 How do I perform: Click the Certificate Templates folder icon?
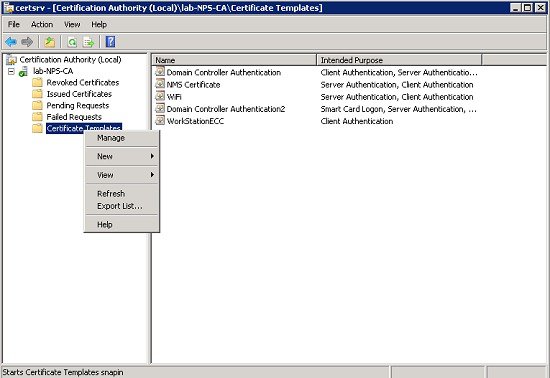[x=37, y=128]
